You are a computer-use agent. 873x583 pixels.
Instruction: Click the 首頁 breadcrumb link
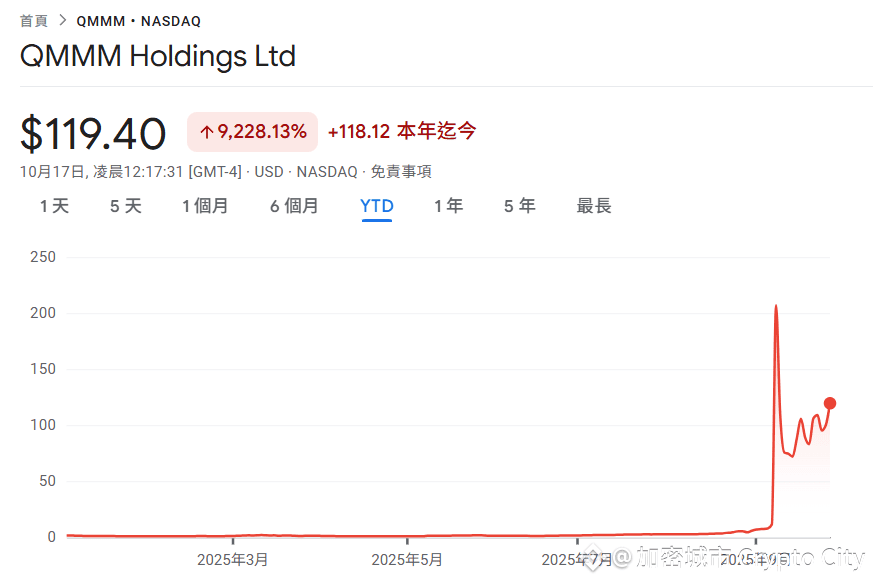[34, 20]
